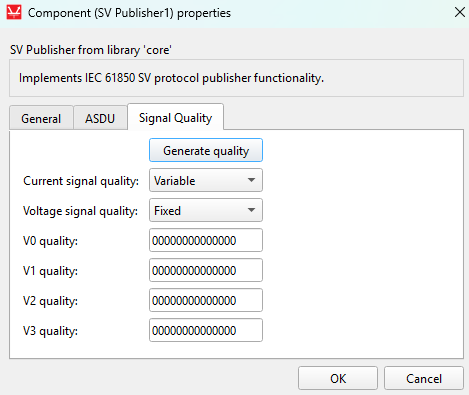Viewport: 469px width, 395px height.
Task: Click the 'V3 quality:' label text
Action: pyautogui.click(x=50, y=331)
